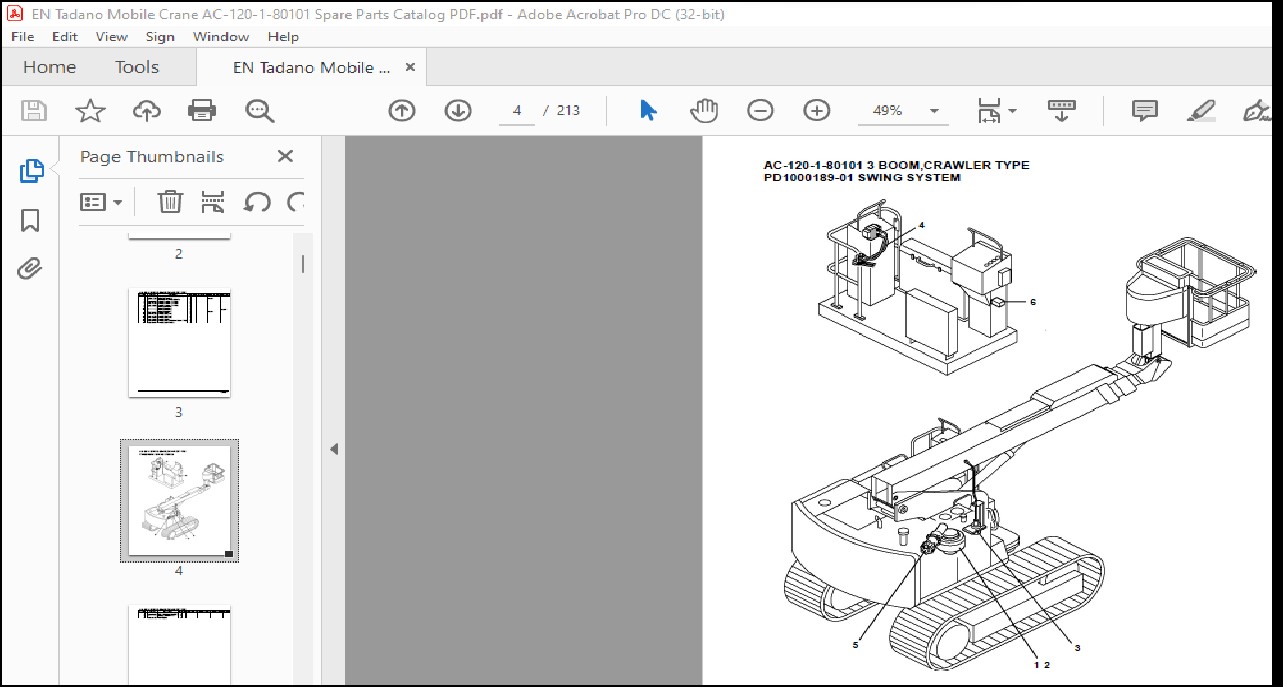The width and height of the screenshot is (1283, 687).
Task: Go to next page with down arrow
Action: pyautogui.click(x=458, y=111)
